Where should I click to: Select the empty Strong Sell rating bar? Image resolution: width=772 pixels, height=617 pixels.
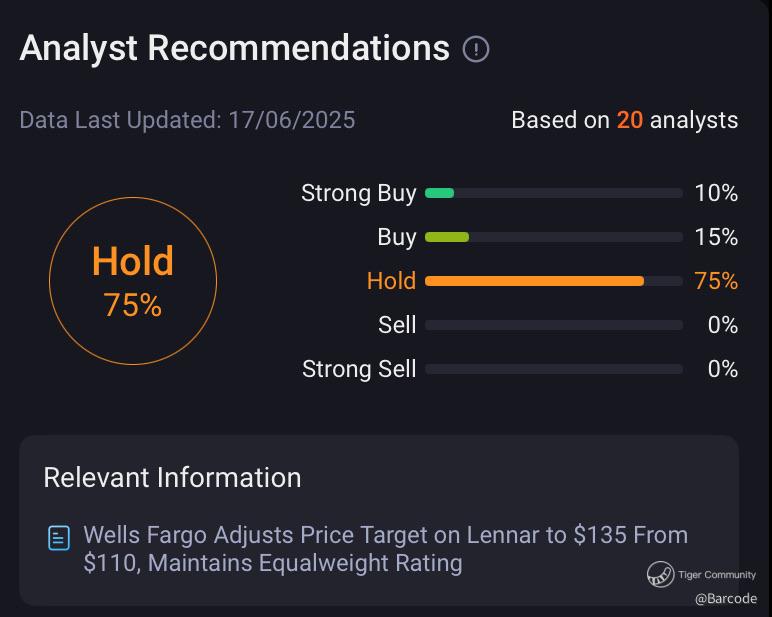point(553,369)
